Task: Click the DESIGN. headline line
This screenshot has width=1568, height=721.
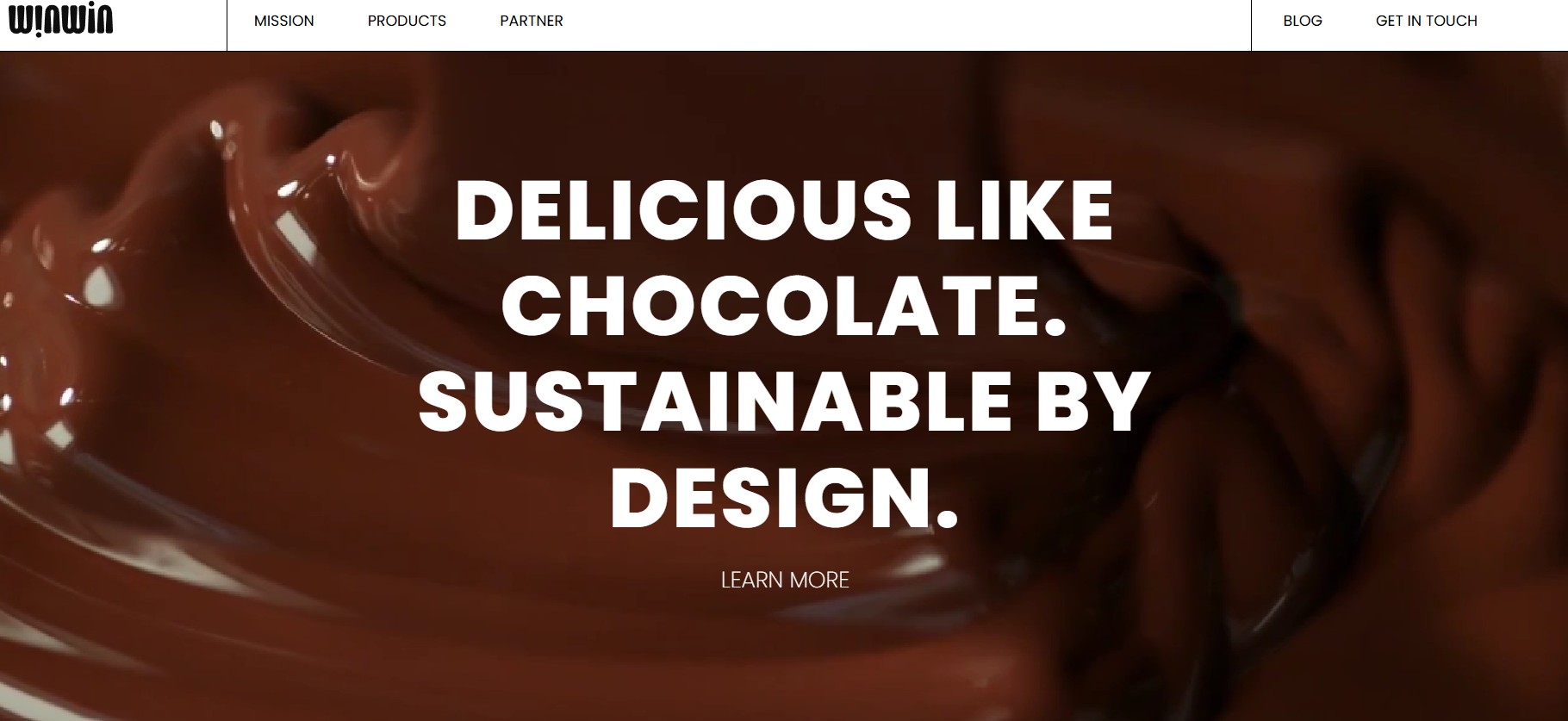Action: click(x=785, y=497)
